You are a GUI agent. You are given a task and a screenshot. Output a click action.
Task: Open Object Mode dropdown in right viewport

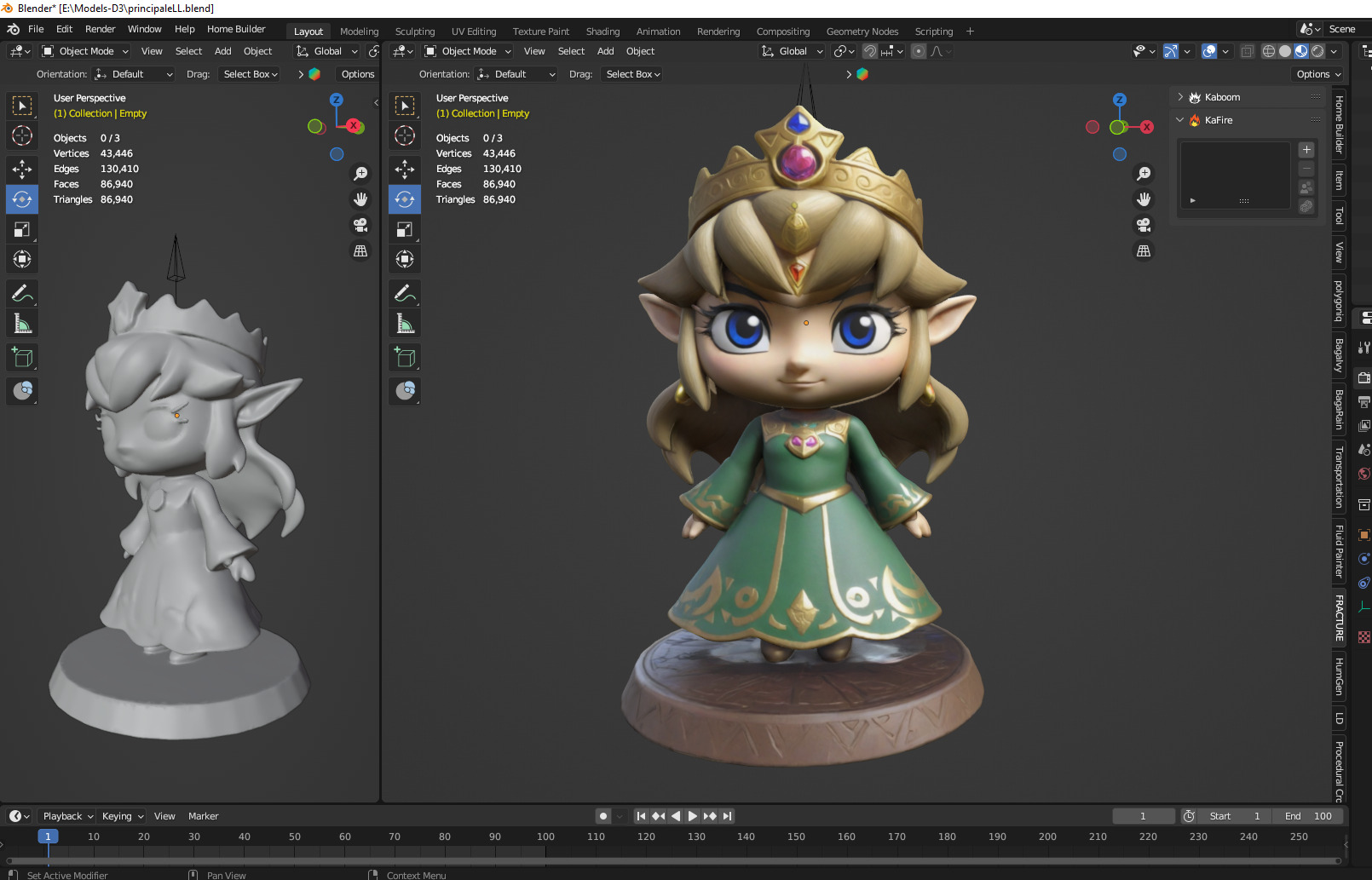point(468,51)
